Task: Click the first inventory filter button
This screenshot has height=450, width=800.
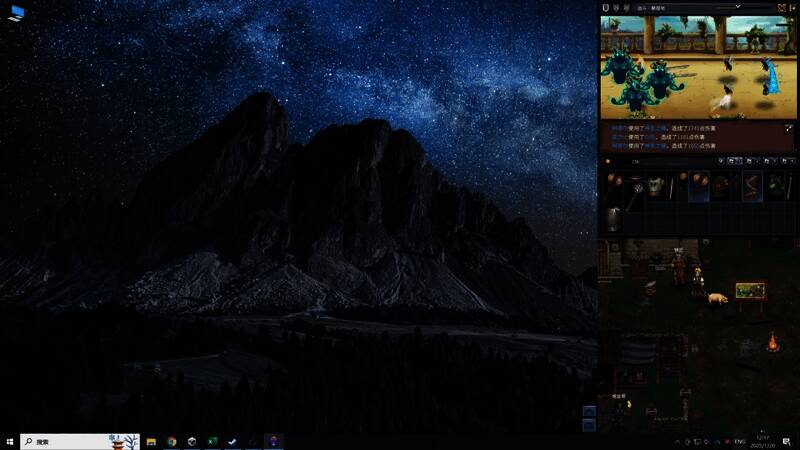Action: point(721,160)
